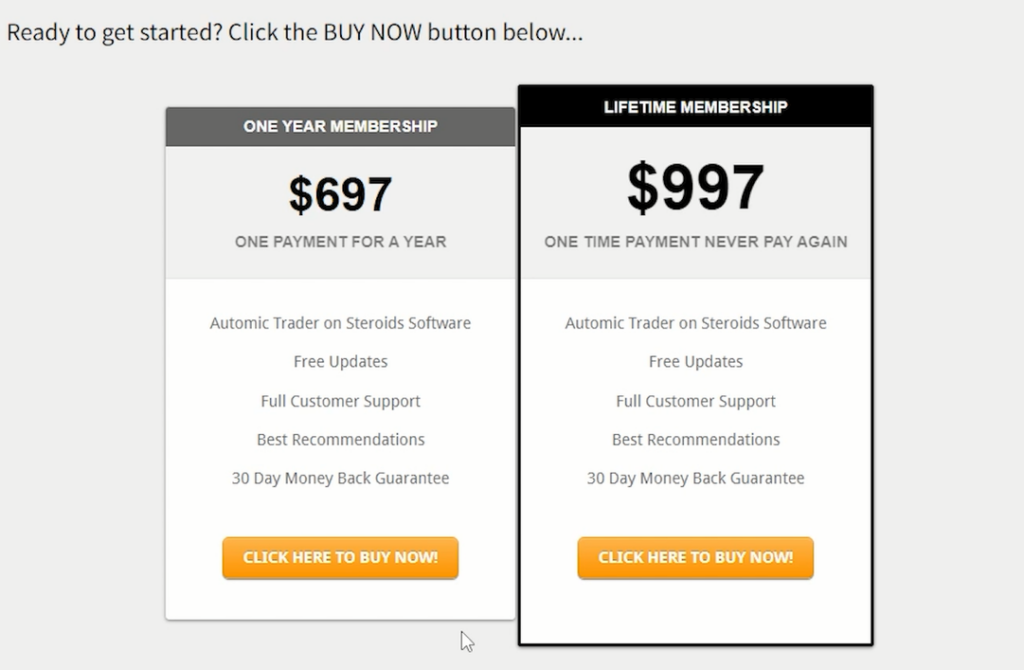Click the $697 price text
Image resolution: width=1024 pixels, height=670 pixels.
pos(340,194)
